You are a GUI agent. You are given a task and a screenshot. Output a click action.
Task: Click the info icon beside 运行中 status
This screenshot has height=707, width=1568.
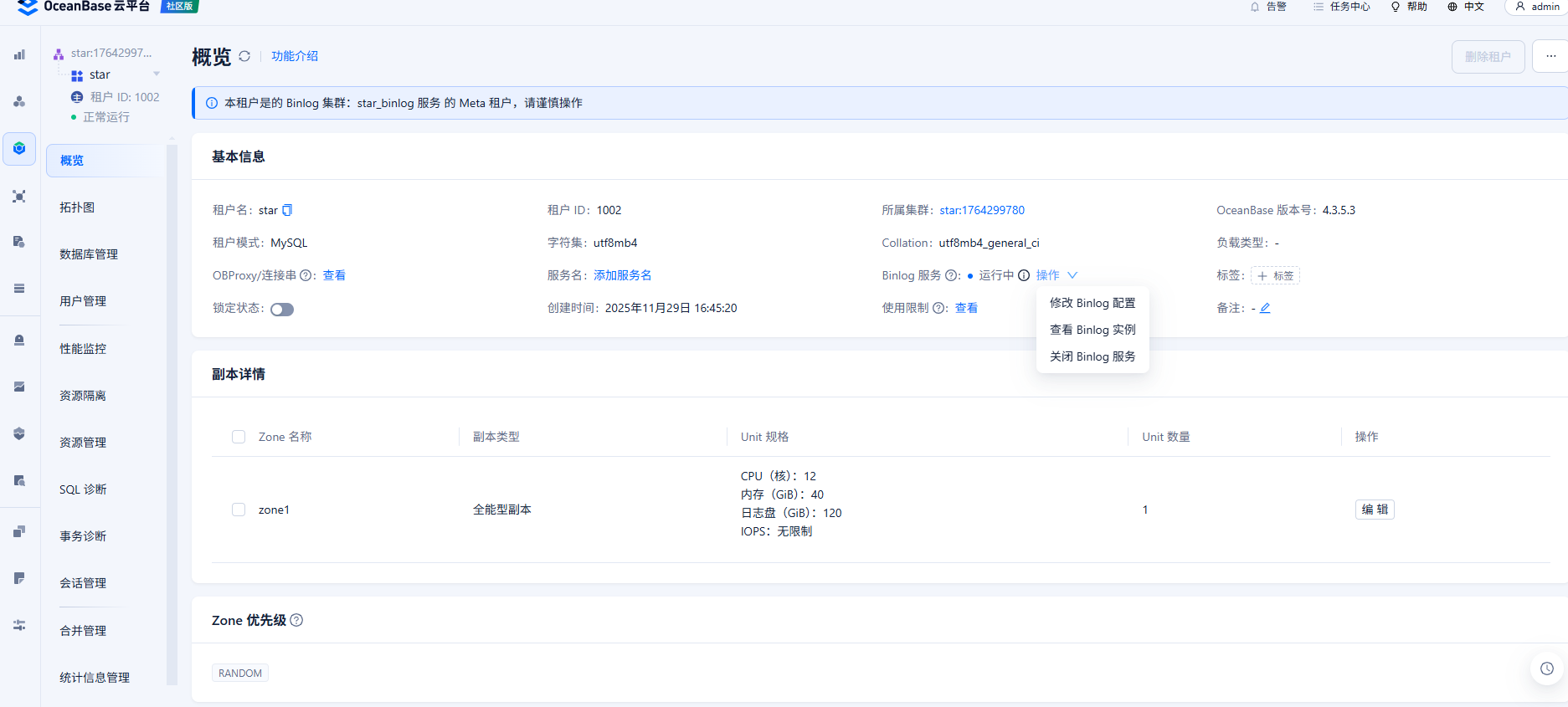pyautogui.click(x=1024, y=275)
